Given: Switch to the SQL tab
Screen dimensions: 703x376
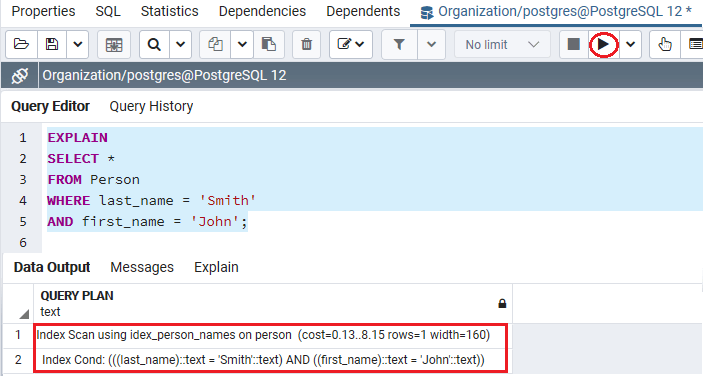Looking at the screenshot, I should tap(108, 11).
